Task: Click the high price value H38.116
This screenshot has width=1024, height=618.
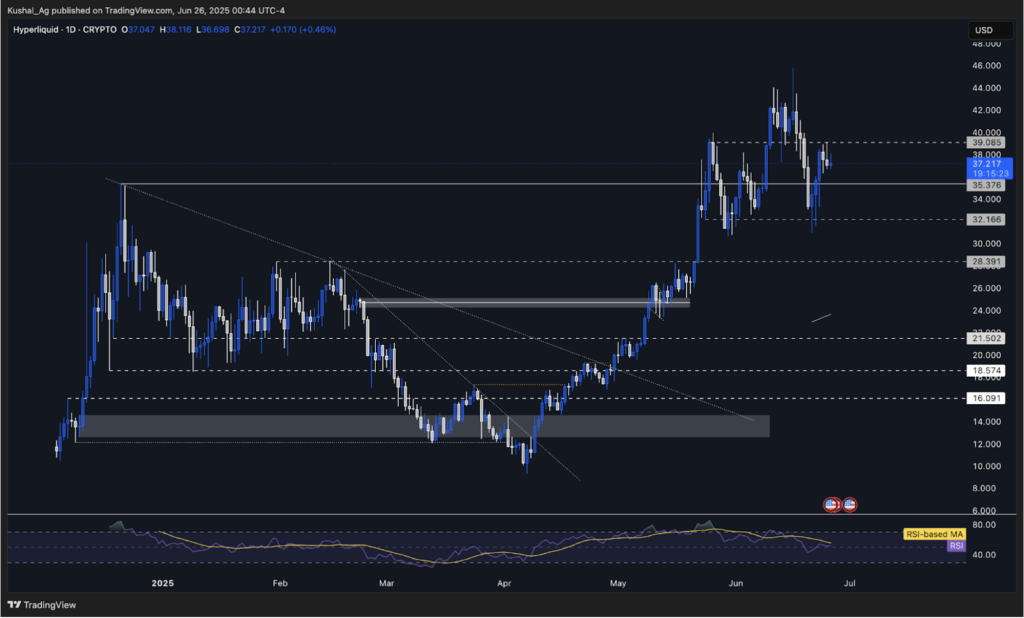Action: pos(176,29)
